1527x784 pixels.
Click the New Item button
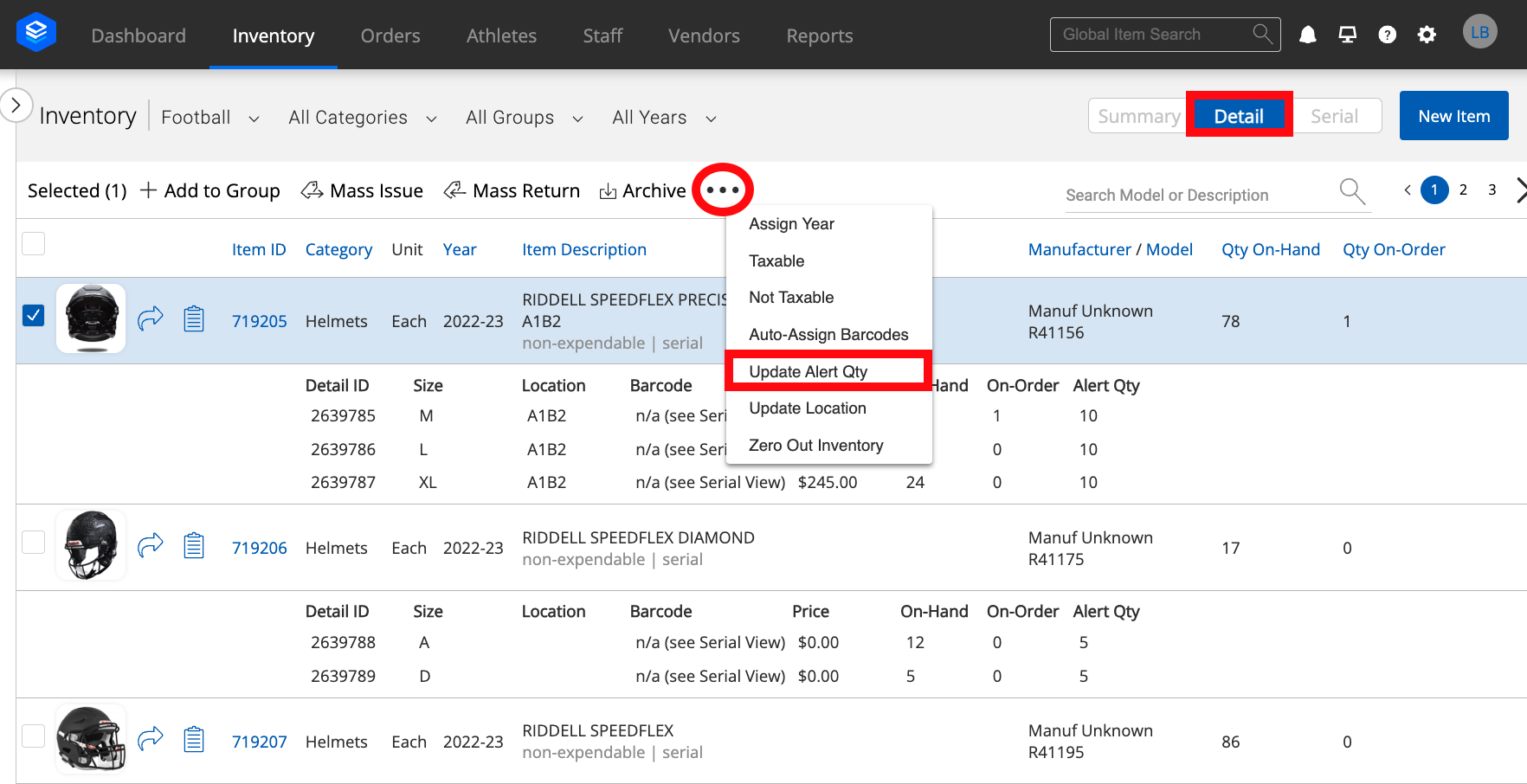coord(1453,116)
